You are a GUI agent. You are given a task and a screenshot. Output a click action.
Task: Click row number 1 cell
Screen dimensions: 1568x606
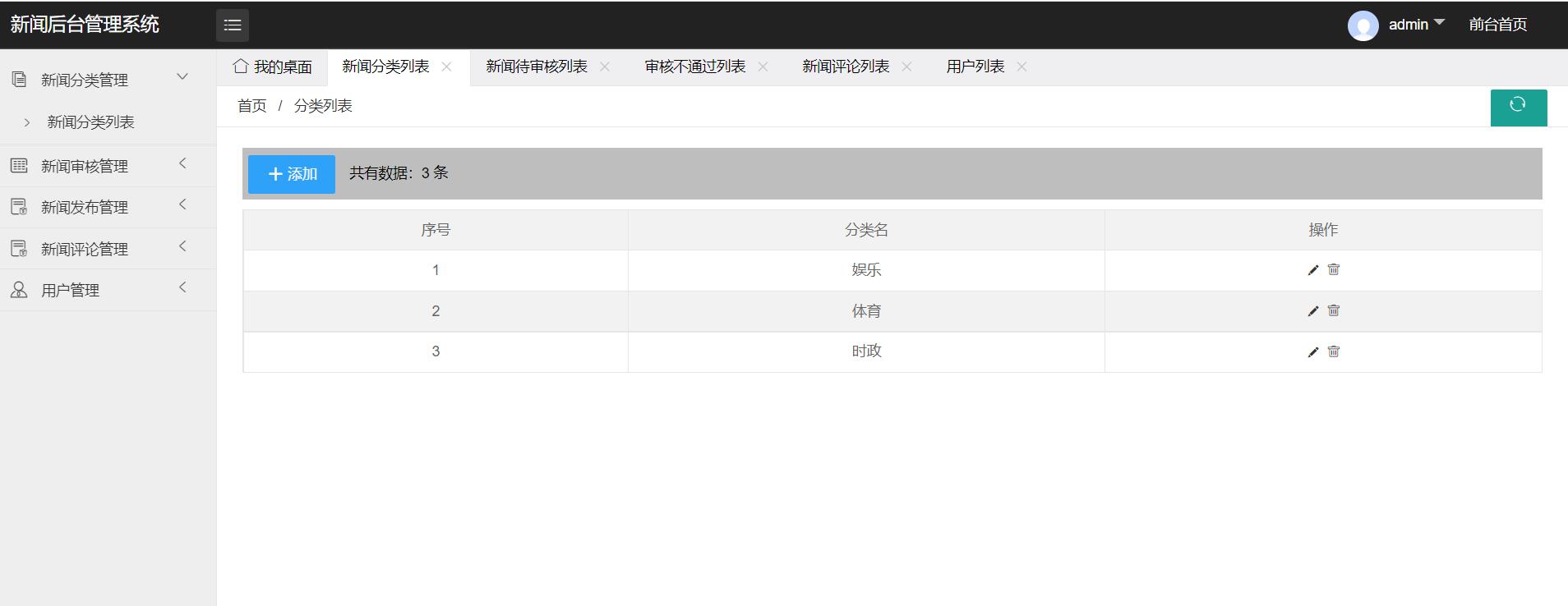pos(436,270)
